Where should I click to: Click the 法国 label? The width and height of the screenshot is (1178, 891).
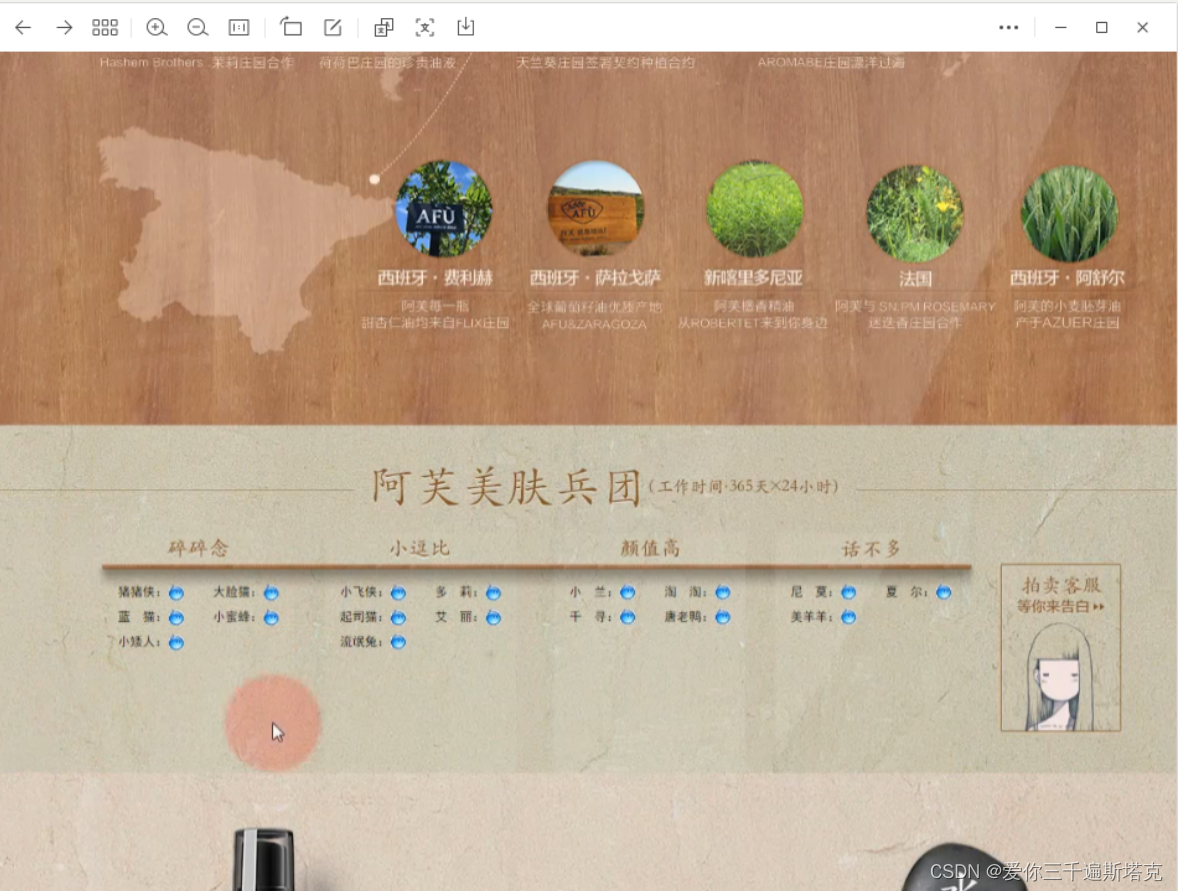tap(915, 279)
